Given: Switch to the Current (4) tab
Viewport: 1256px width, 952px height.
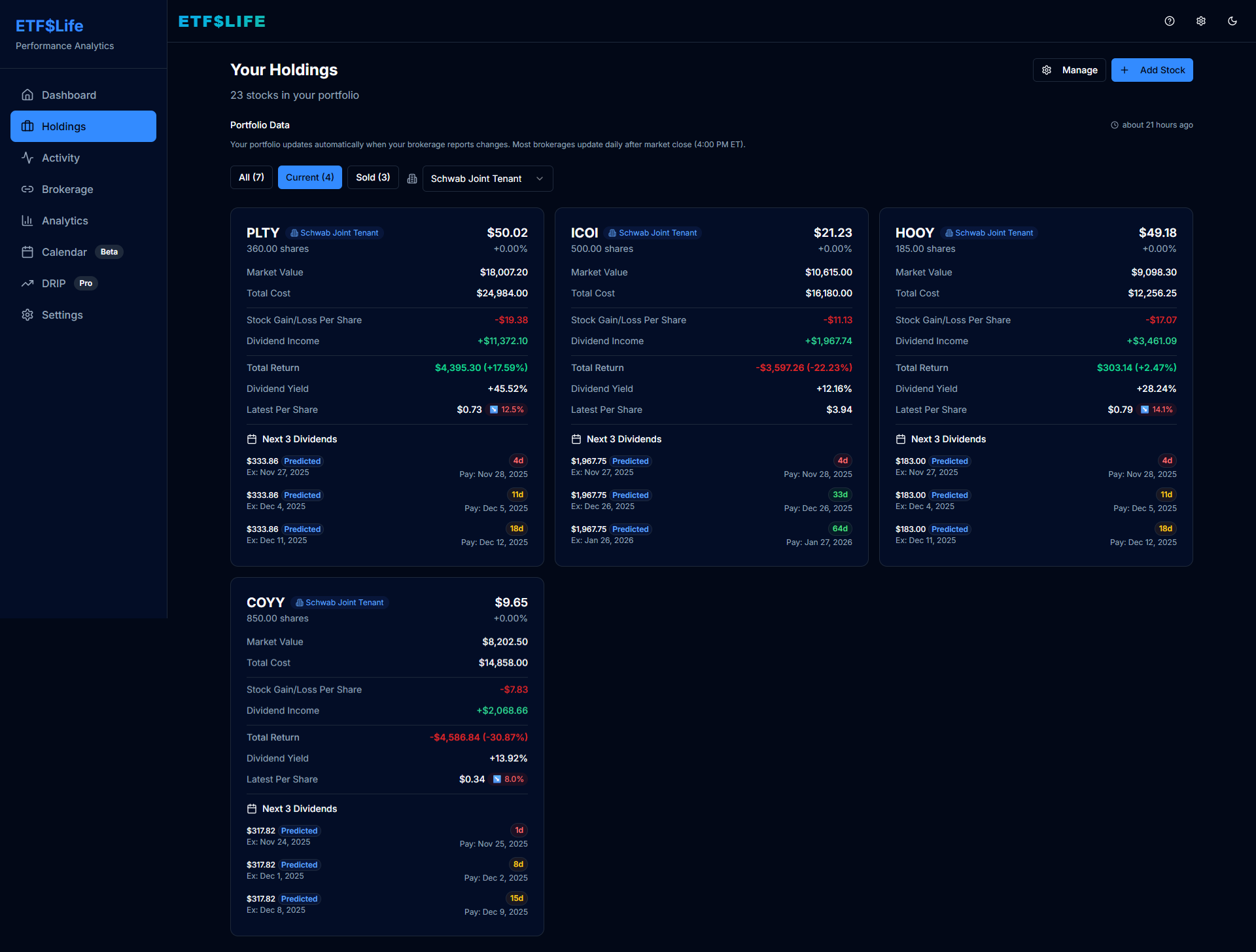Looking at the screenshot, I should (x=309, y=177).
